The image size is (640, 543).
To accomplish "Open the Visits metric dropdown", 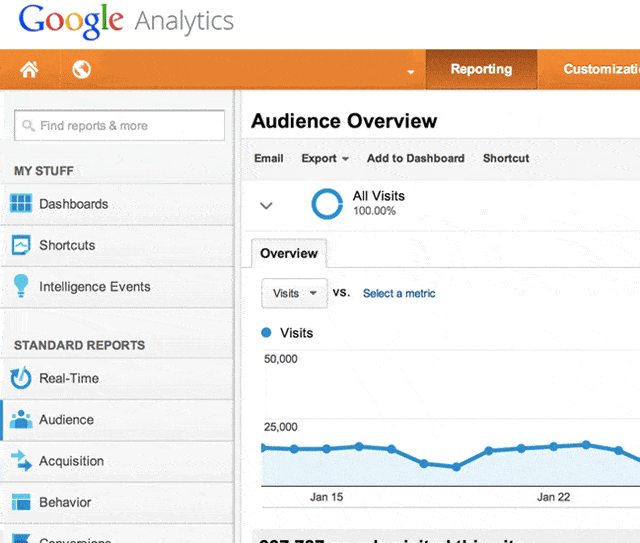I will (x=294, y=293).
